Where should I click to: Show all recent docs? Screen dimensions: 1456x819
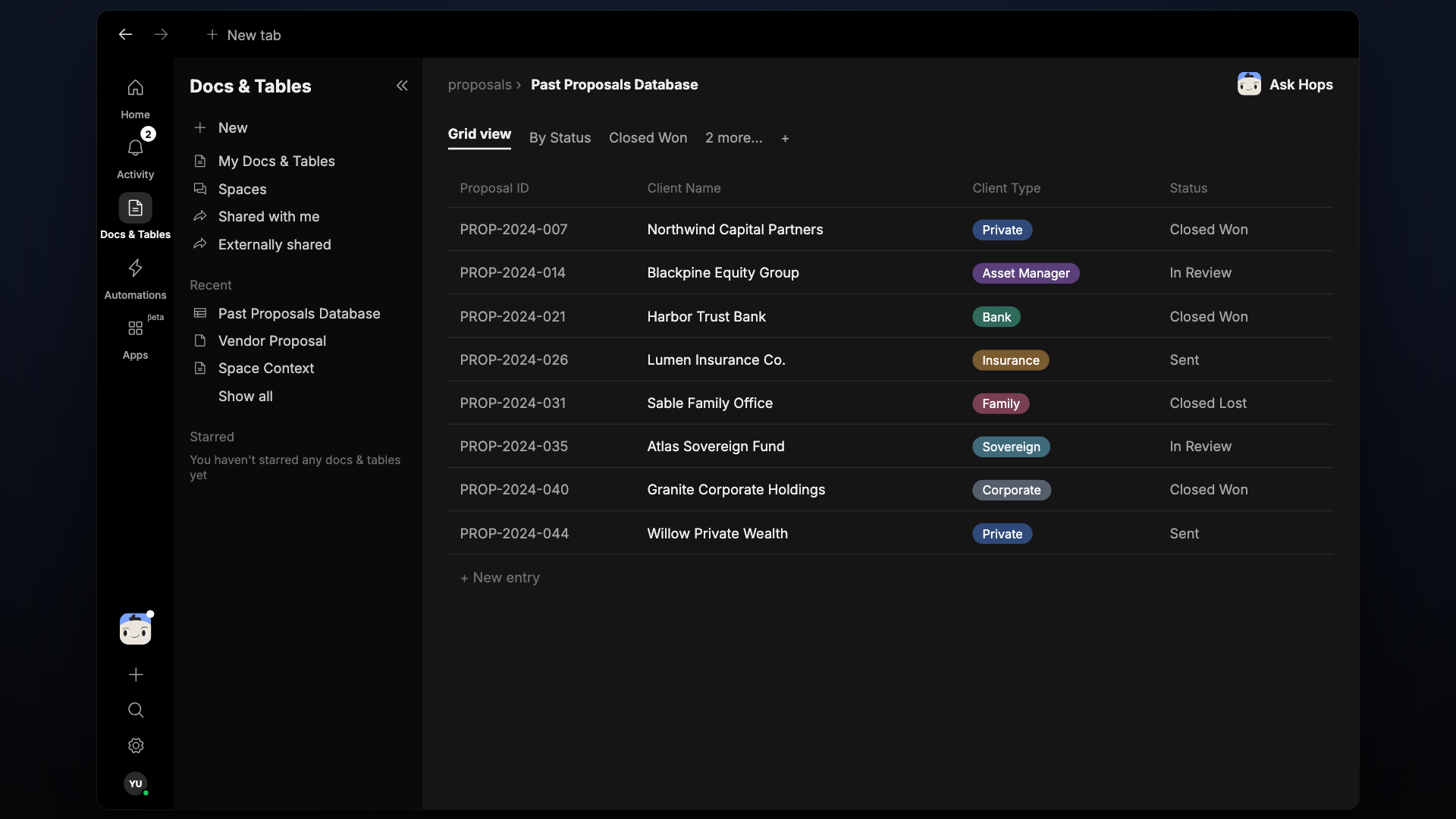tap(246, 396)
